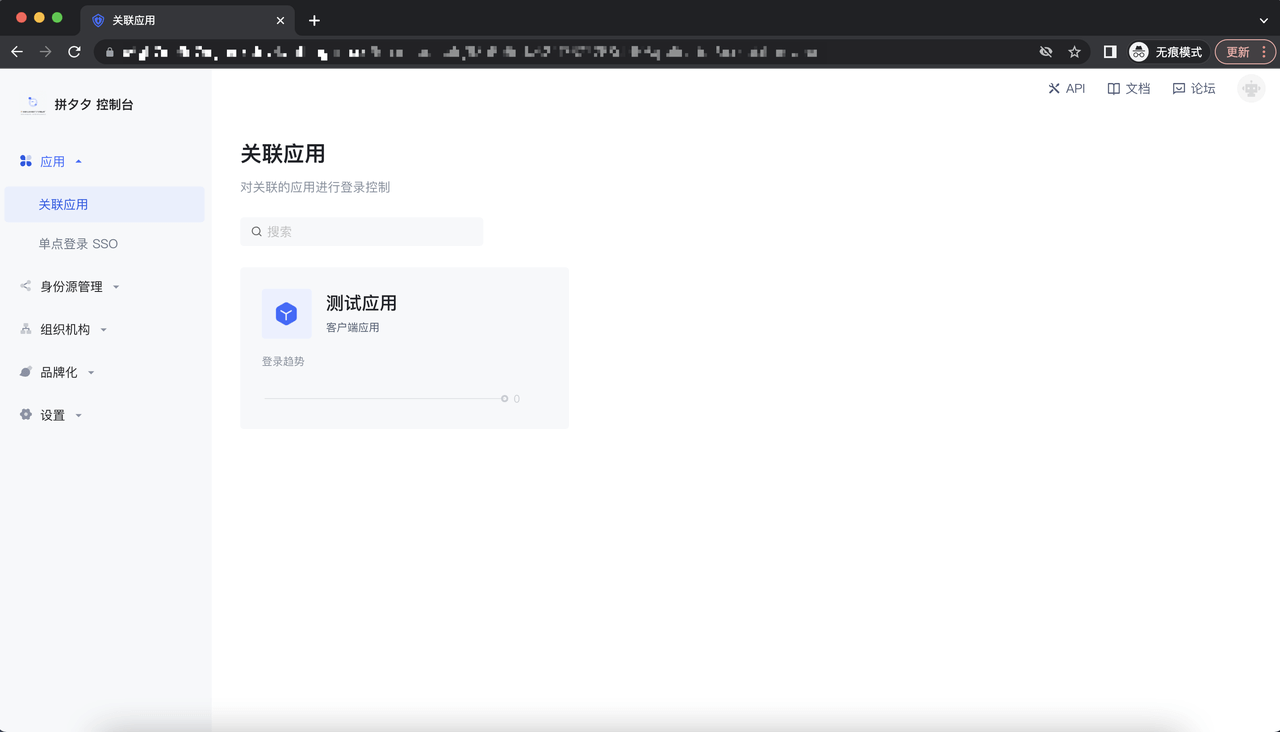Select 单点登录 SSO from the sidebar menu

click(76, 243)
